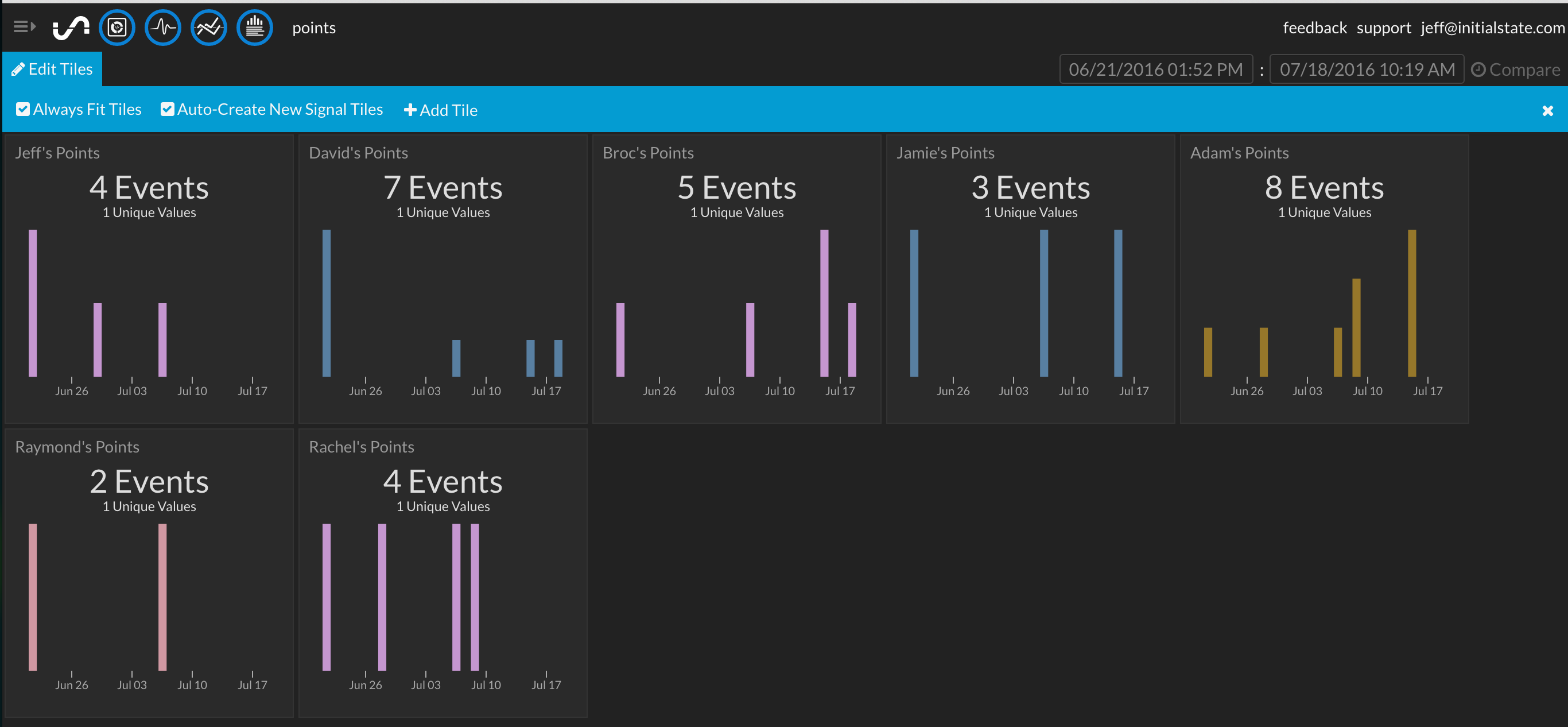Click the second pink bar in Raymond's chart
Image resolution: width=1568 pixels, height=727 pixels.
162,597
